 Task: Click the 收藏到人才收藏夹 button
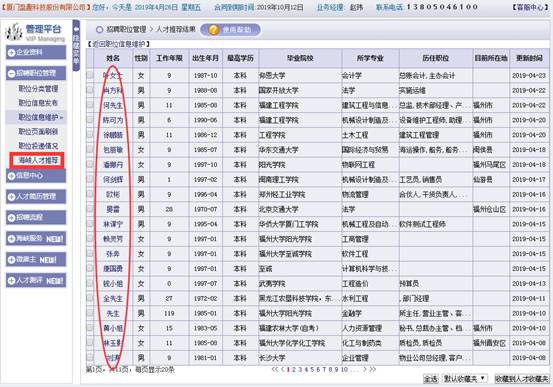522,379
